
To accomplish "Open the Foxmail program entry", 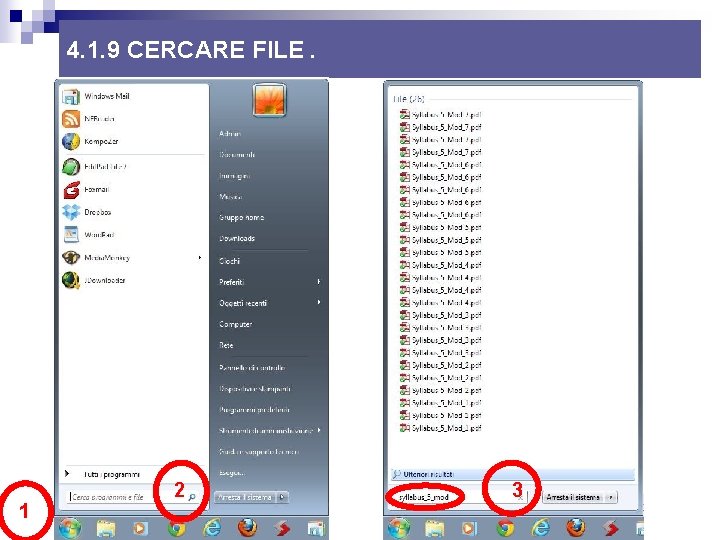I will (x=86, y=190).
